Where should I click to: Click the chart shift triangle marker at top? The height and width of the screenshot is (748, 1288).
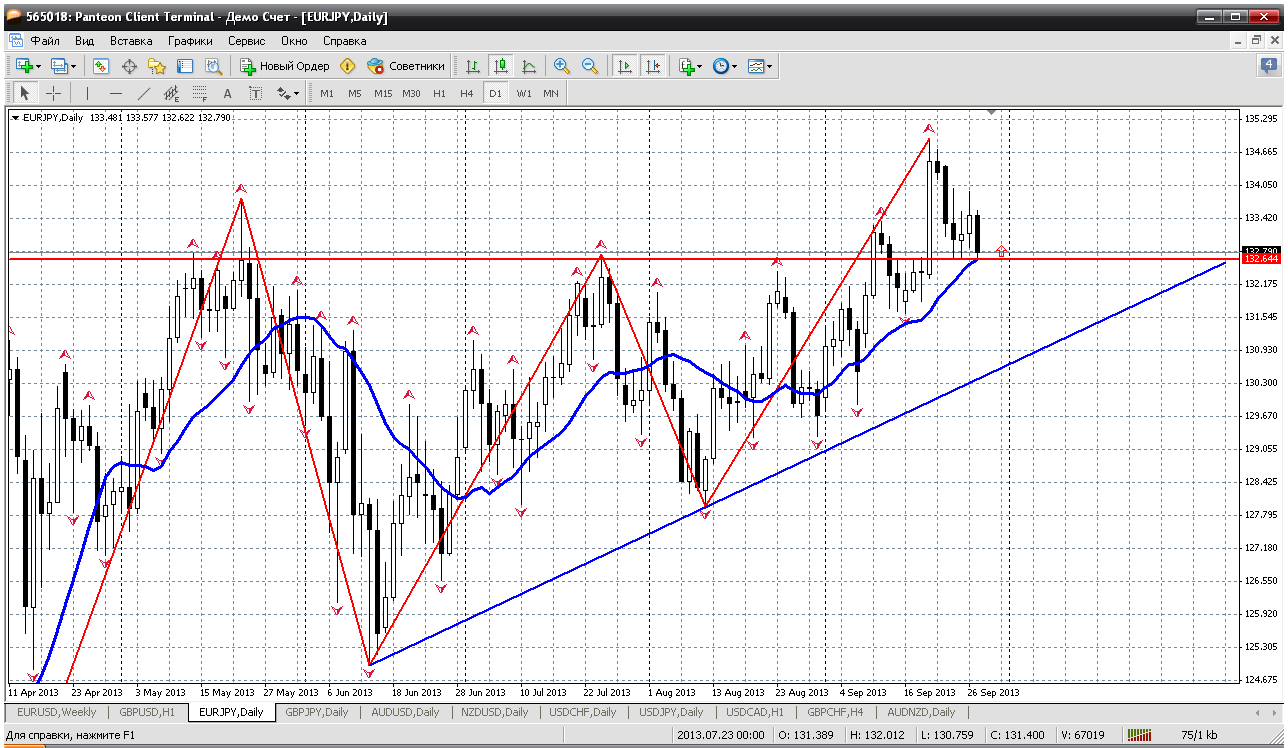(x=992, y=113)
